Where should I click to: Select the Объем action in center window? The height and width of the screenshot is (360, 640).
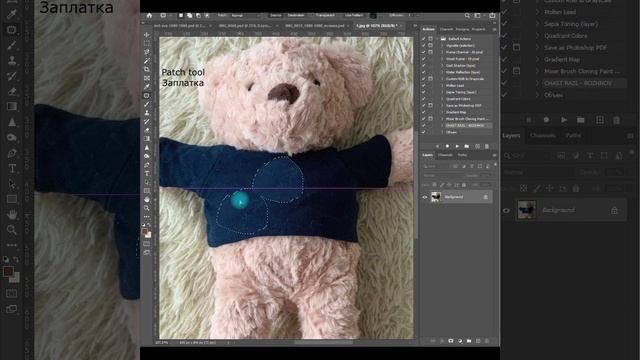tap(451, 132)
